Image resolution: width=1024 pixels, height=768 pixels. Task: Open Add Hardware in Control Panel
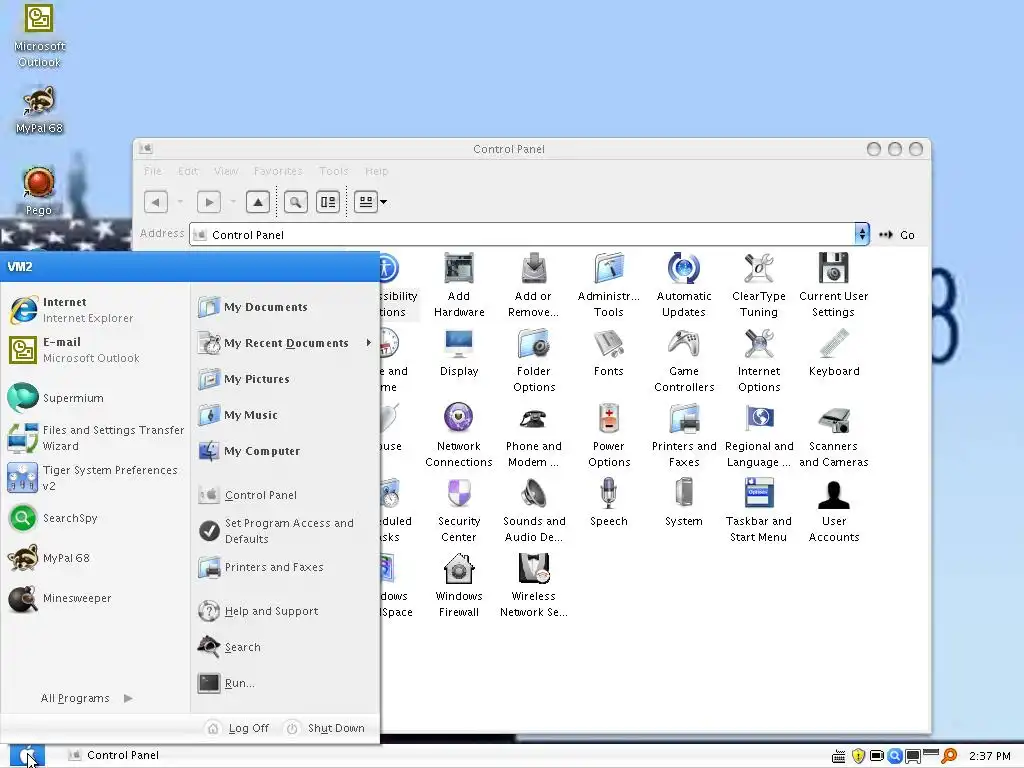pos(458,285)
